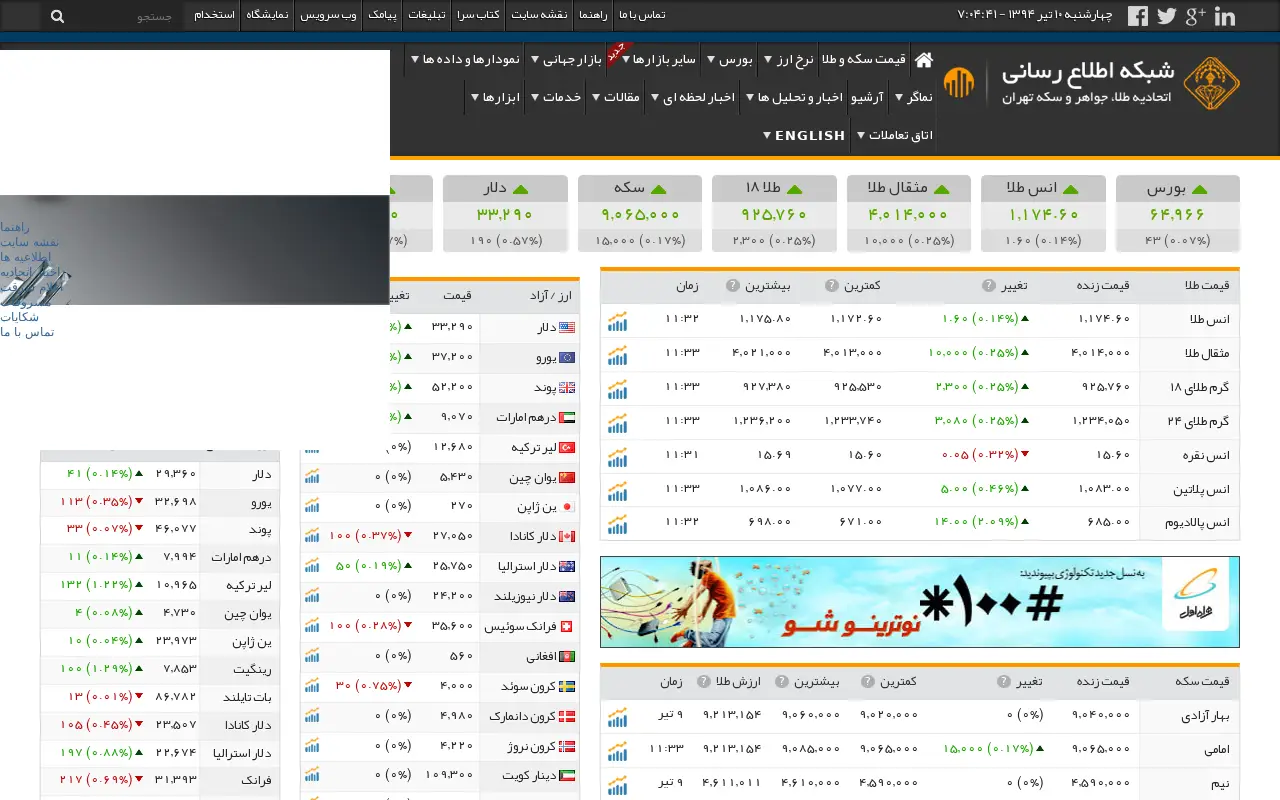This screenshot has height=800, width=1280.
Task: Open the LinkedIn social icon
Action: [1224, 16]
